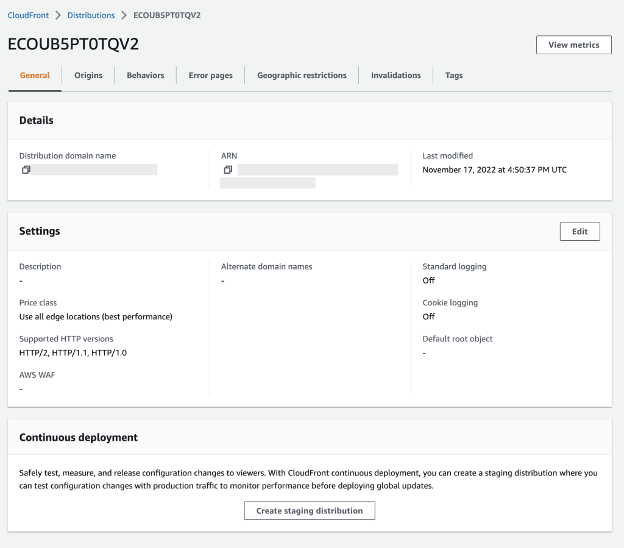Screen dimensions: 624x548
Task: Open the Distributions breadcrumb link
Action: coord(90,15)
